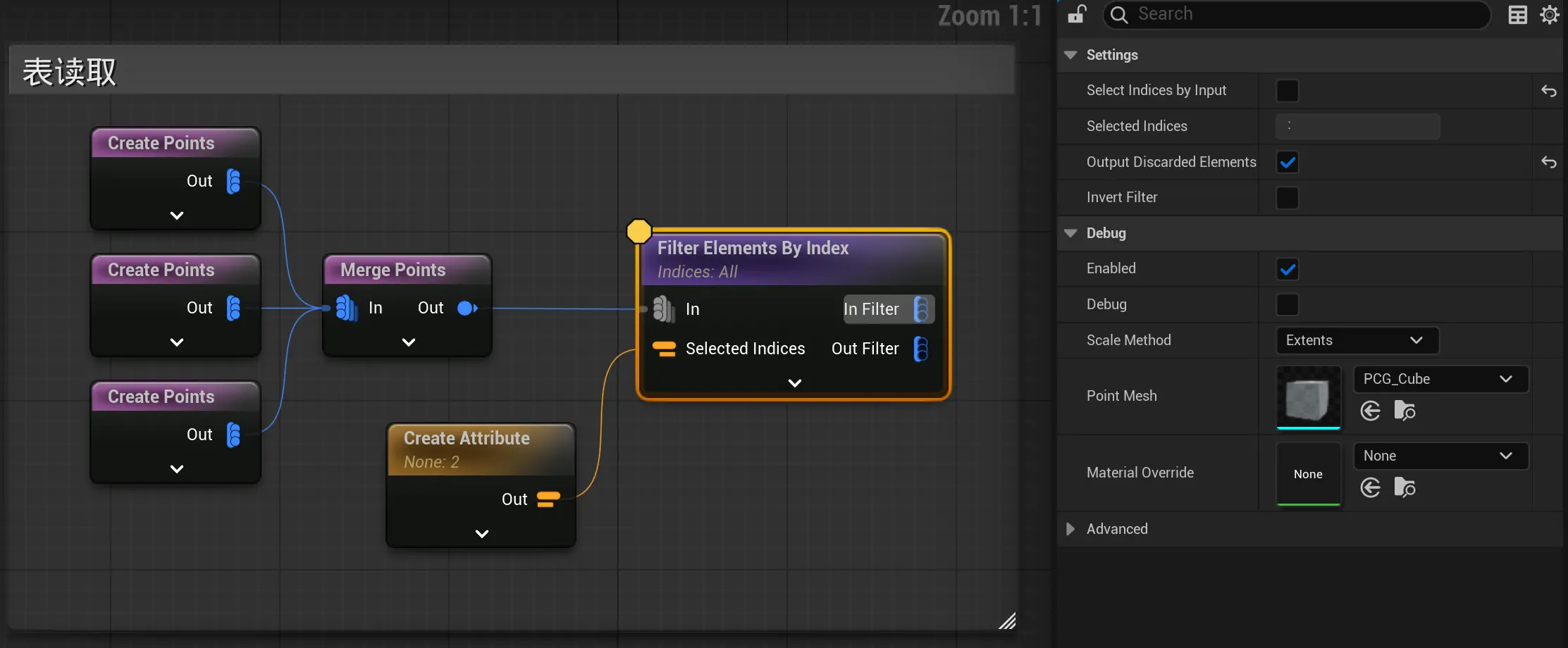The image size is (1568, 648).
Task: Use selected asset for Point Mesh
Action: [1371, 411]
